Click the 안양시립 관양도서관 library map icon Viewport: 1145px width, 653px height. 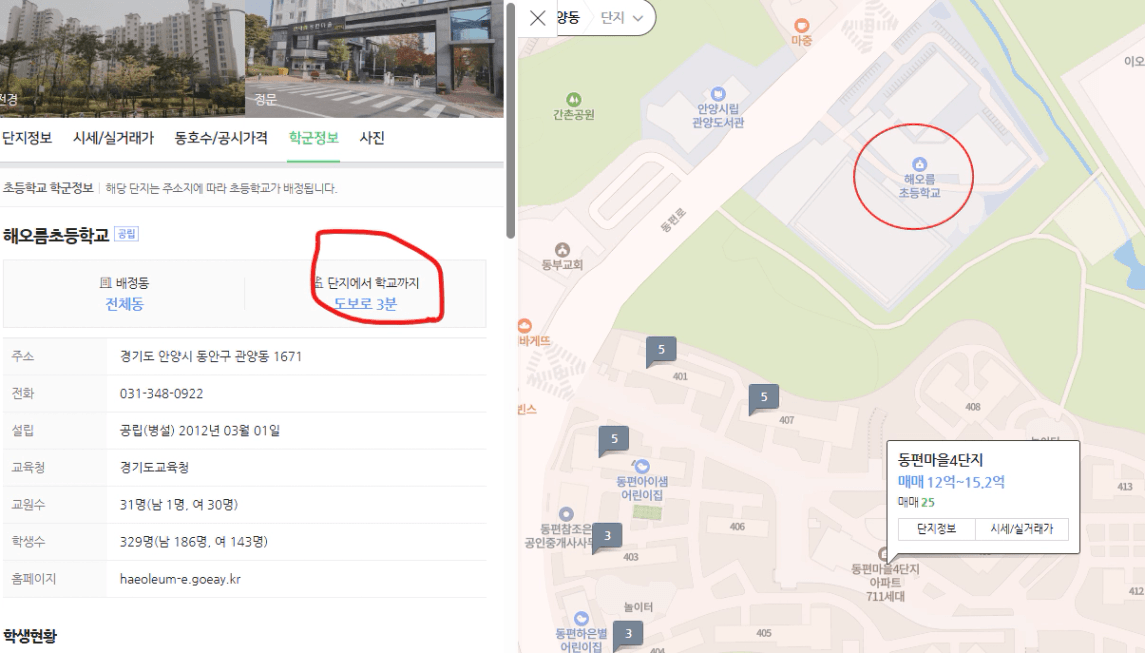click(718, 94)
